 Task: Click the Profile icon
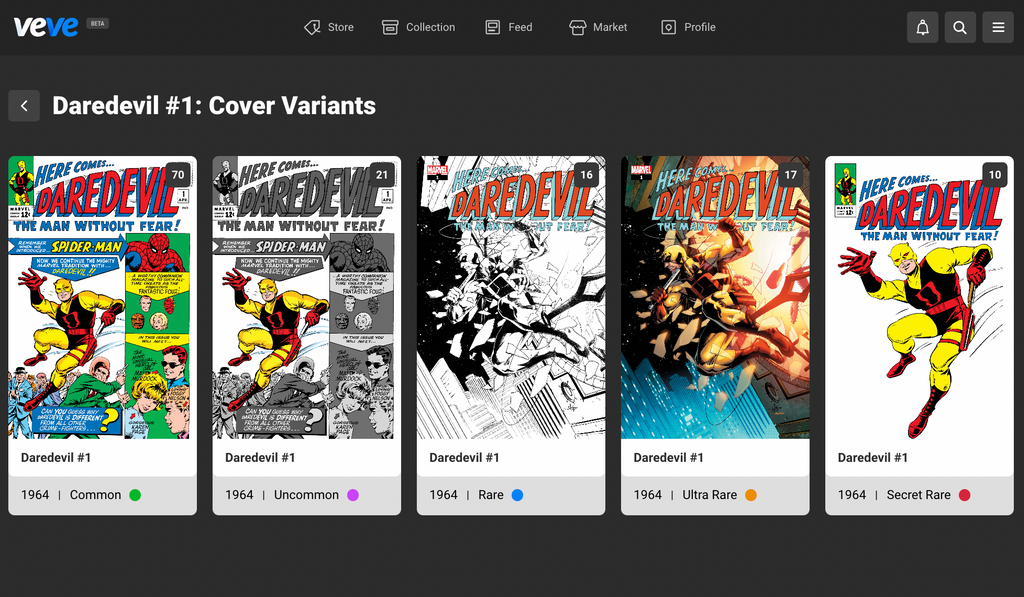point(668,27)
